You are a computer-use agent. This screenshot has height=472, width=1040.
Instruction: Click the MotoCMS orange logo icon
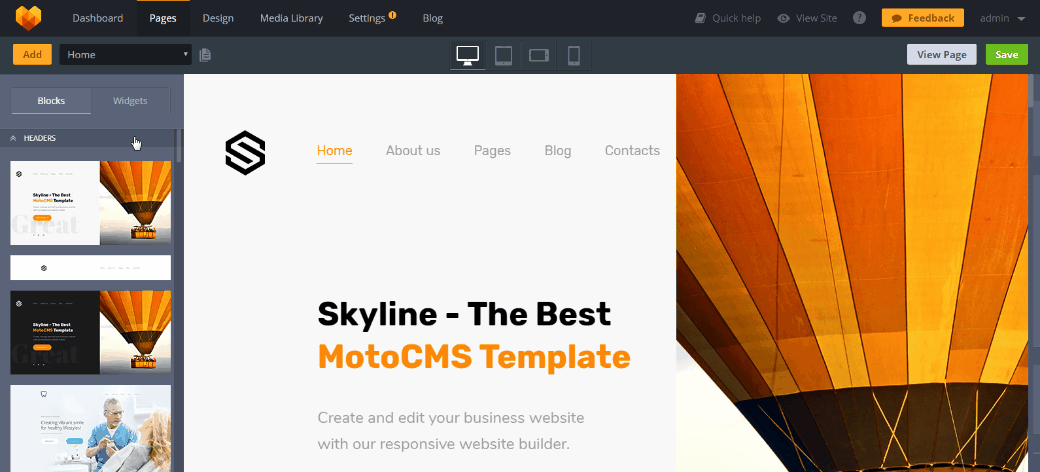coord(28,18)
